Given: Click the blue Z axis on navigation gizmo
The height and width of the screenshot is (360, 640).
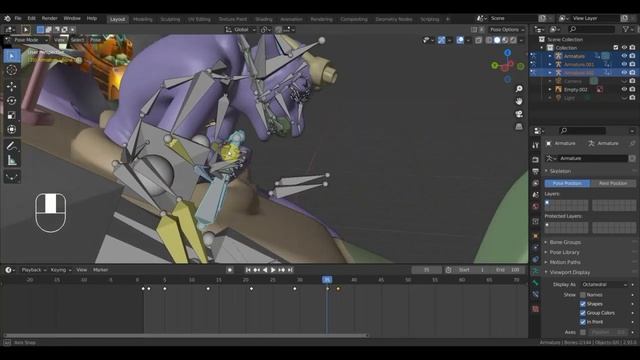Looking at the screenshot, I should pyautogui.click(x=507, y=53).
